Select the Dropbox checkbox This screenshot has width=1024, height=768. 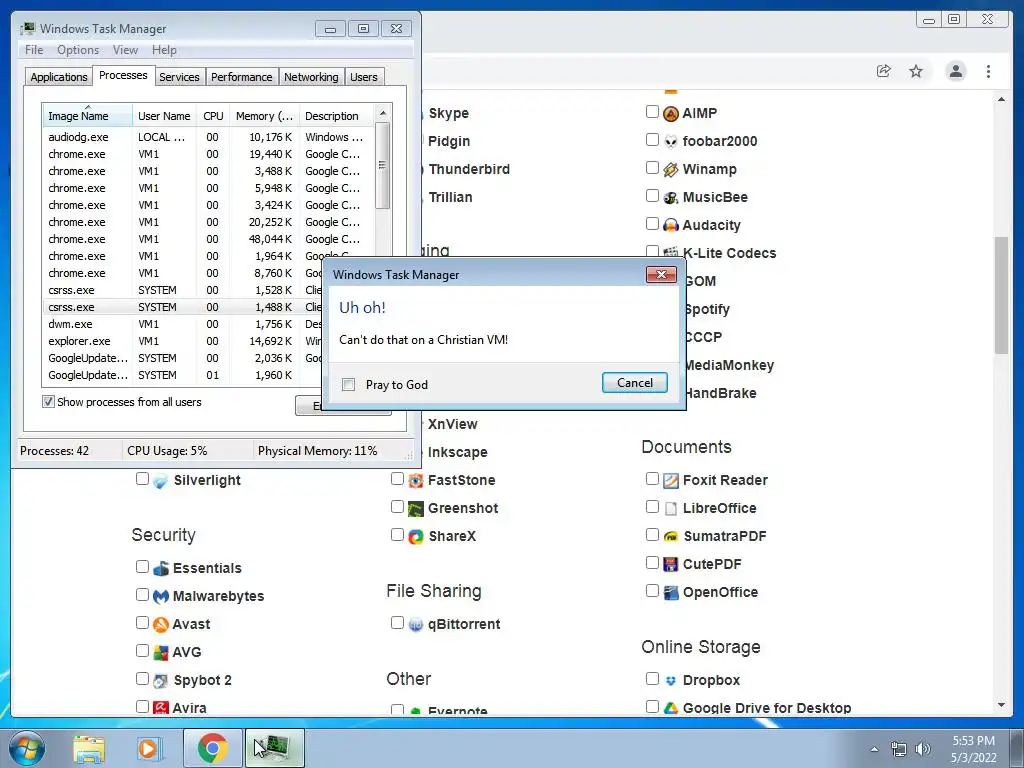tap(652, 679)
